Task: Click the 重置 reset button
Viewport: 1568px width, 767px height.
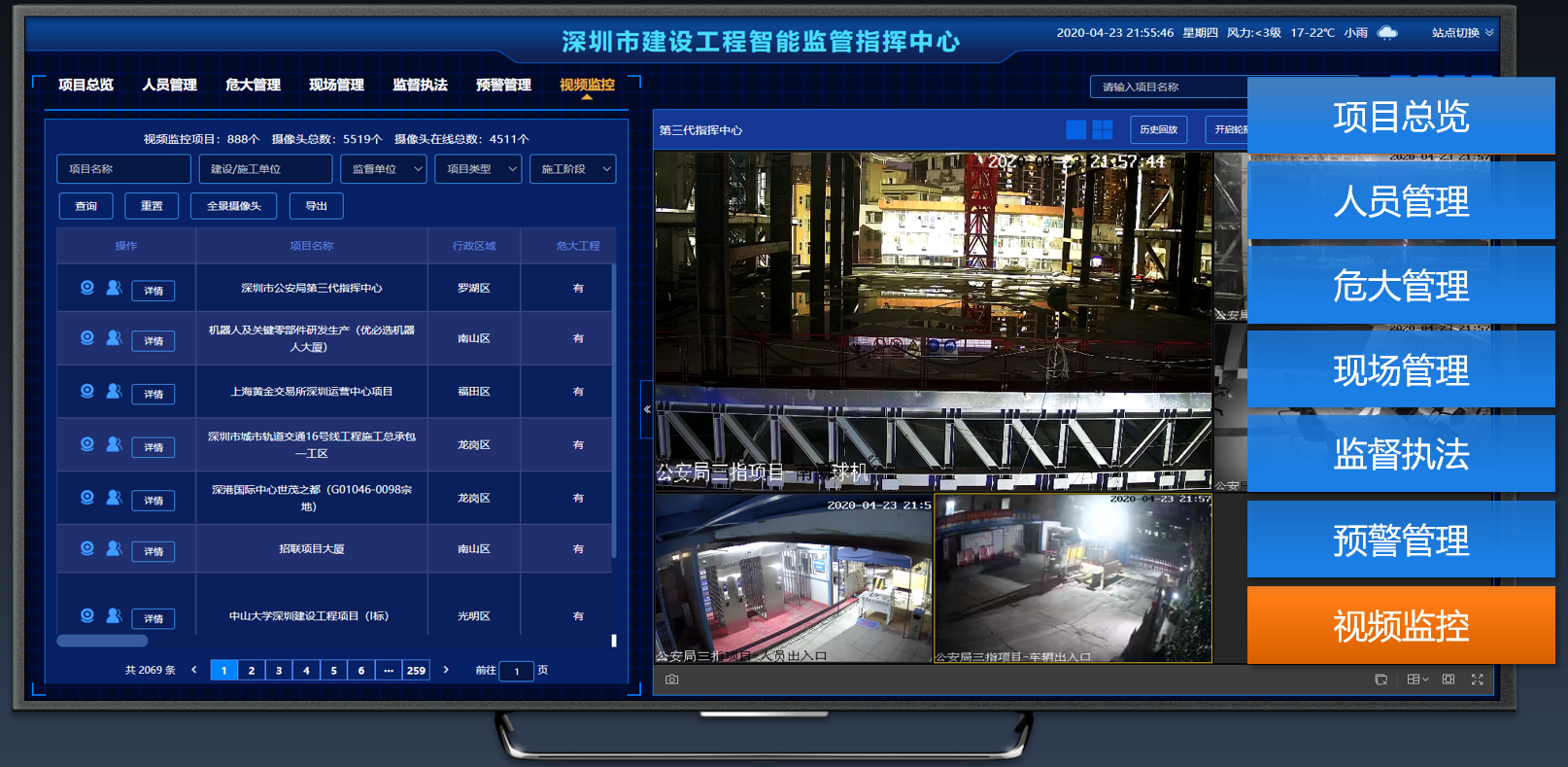Action: 152,206
